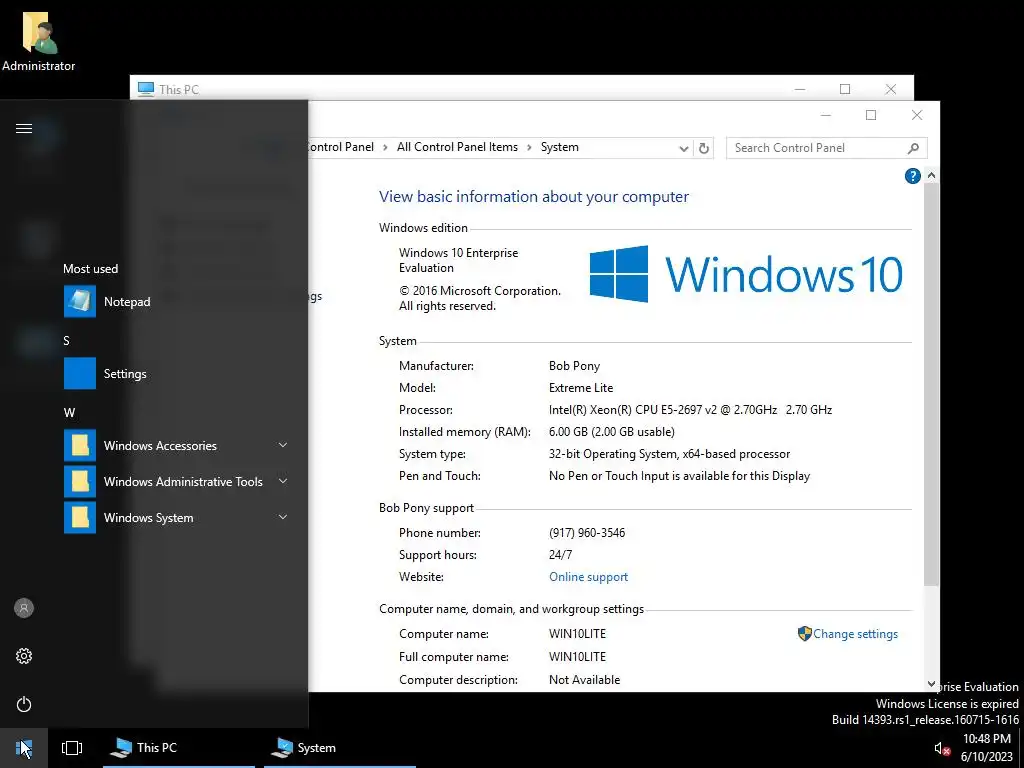1024x768 pixels.
Task: Click the user account icon in Start
Action: [24, 608]
